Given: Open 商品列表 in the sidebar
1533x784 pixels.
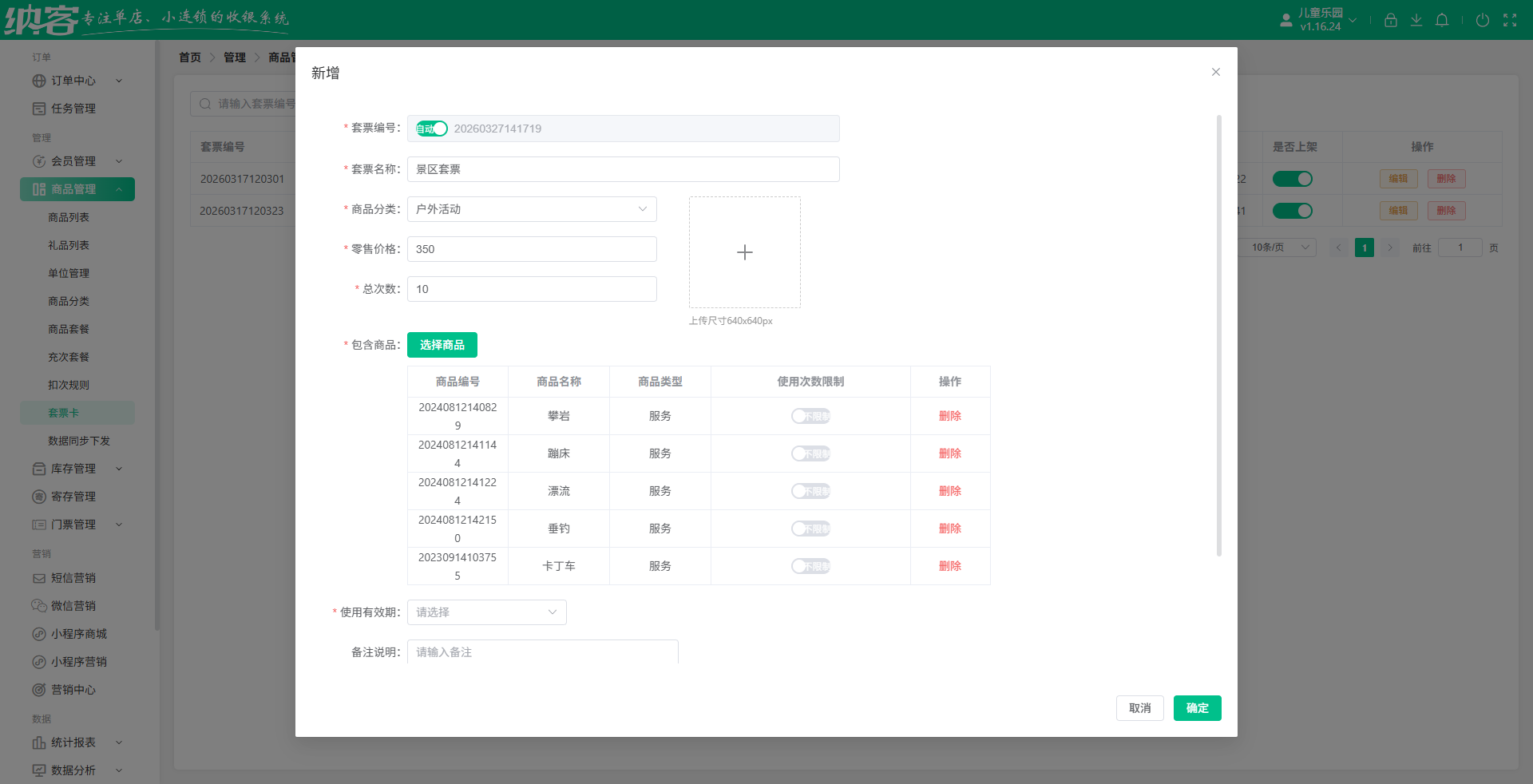Looking at the screenshot, I should [x=69, y=217].
